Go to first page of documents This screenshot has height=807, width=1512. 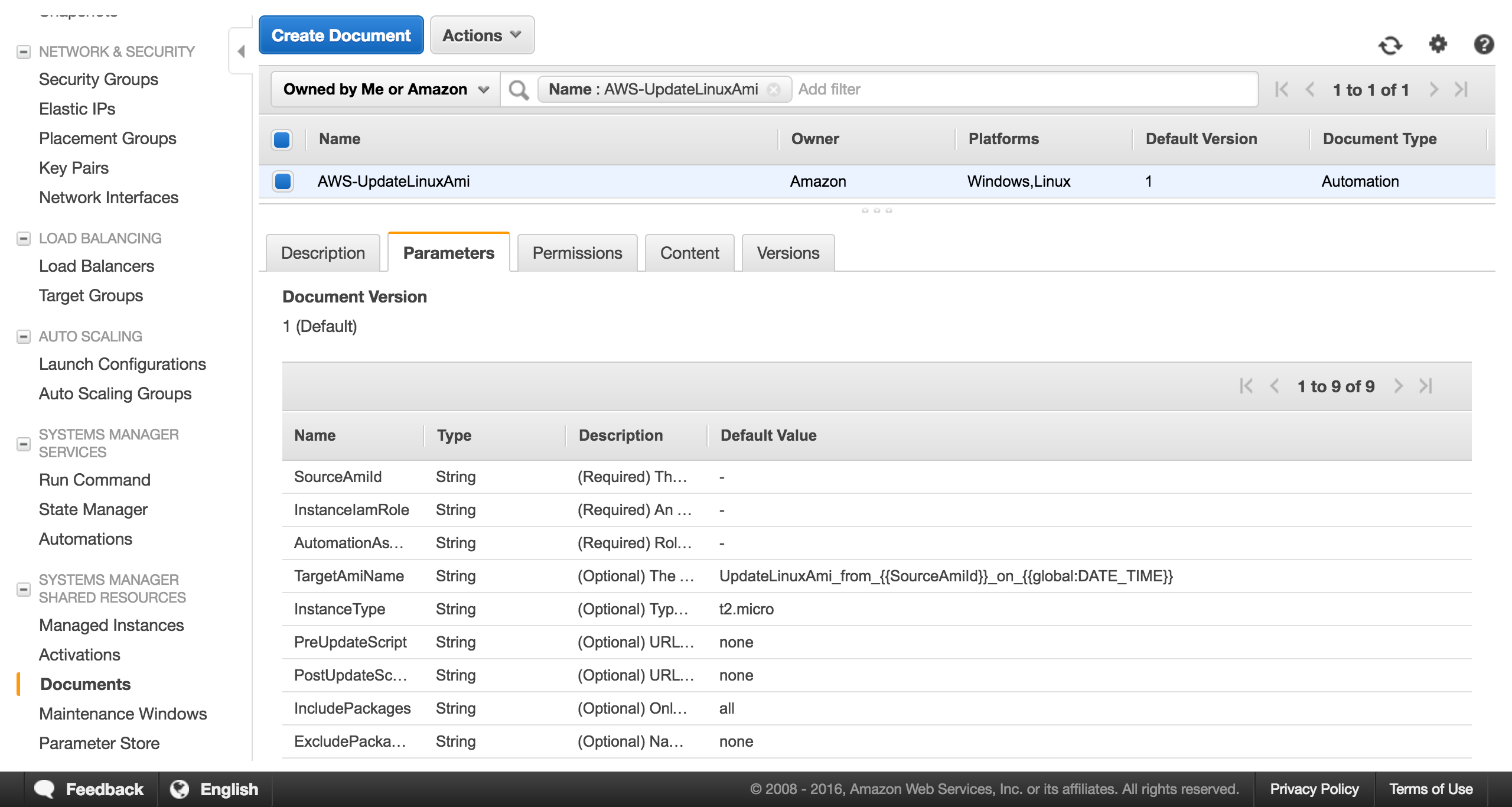1281,90
